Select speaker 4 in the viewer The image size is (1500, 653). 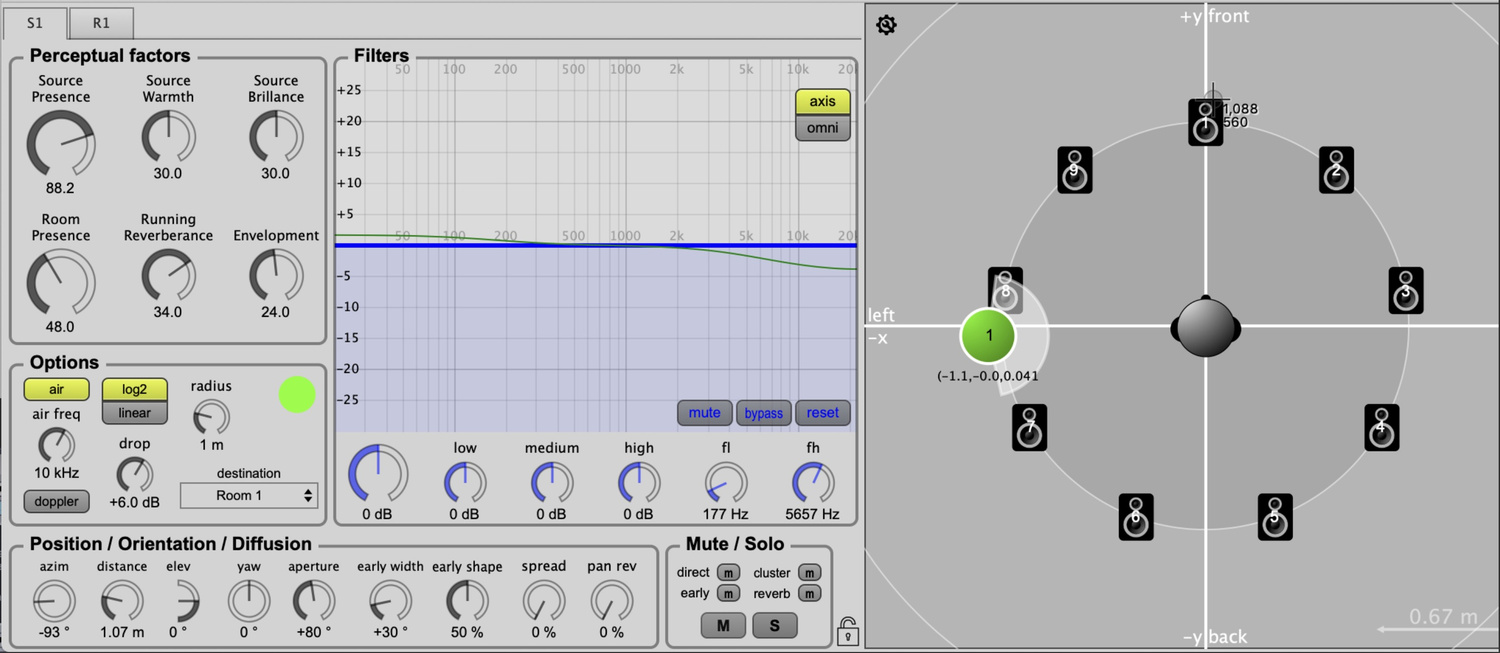point(1381,428)
